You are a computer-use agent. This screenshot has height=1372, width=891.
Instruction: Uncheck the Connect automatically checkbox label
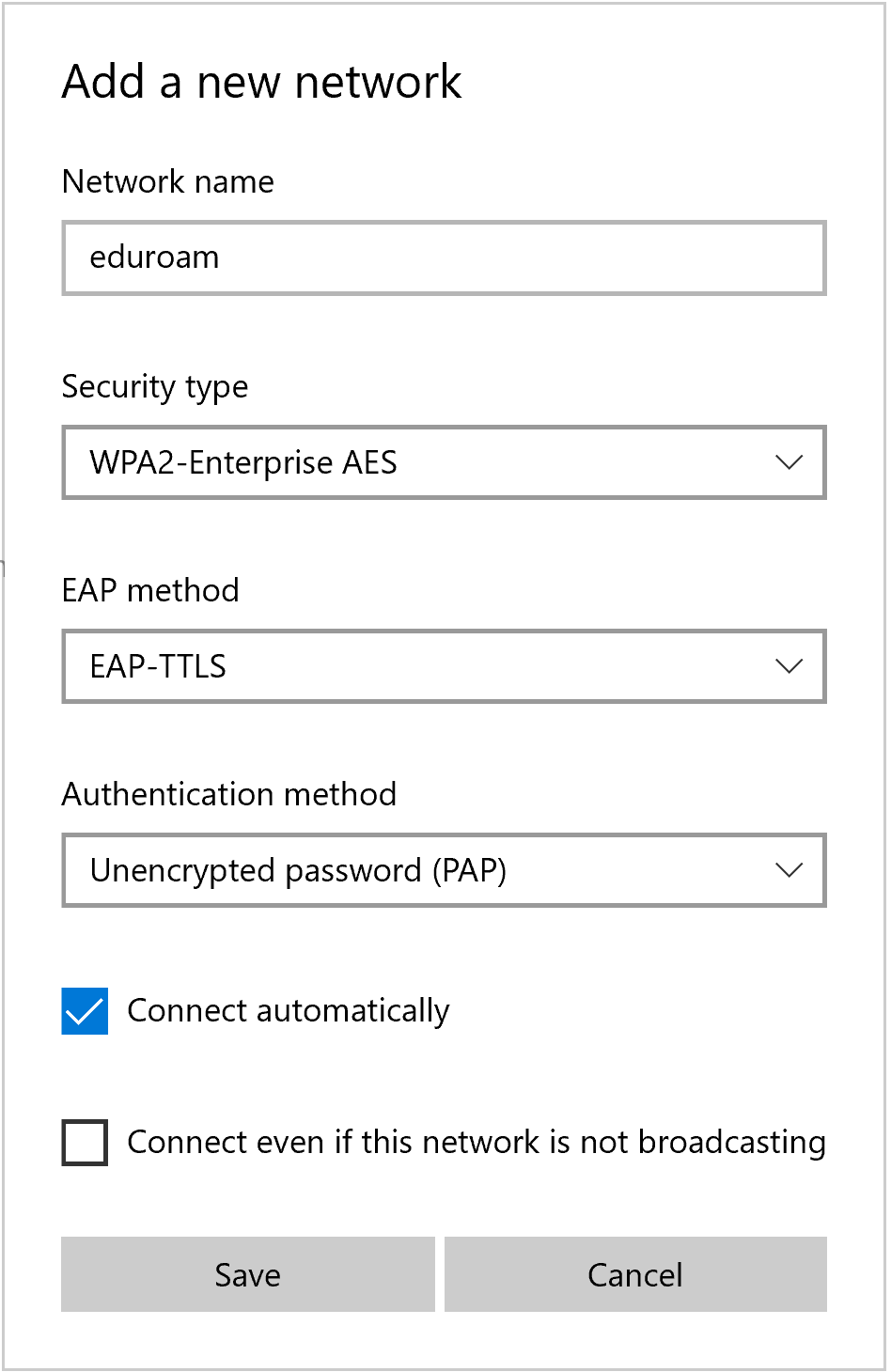(288, 1011)
